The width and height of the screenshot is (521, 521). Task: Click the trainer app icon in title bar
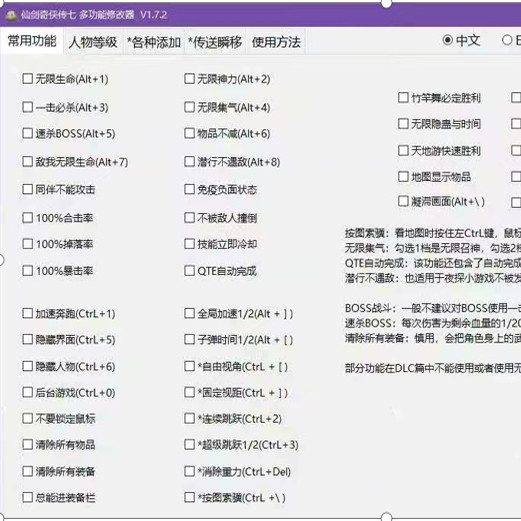click(x=12, y=15)
